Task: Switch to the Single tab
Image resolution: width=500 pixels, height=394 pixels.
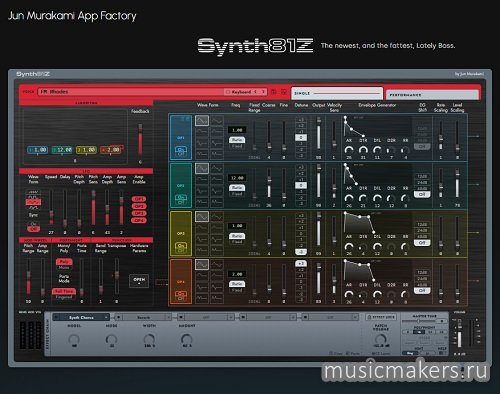Action: pos(337,94)
